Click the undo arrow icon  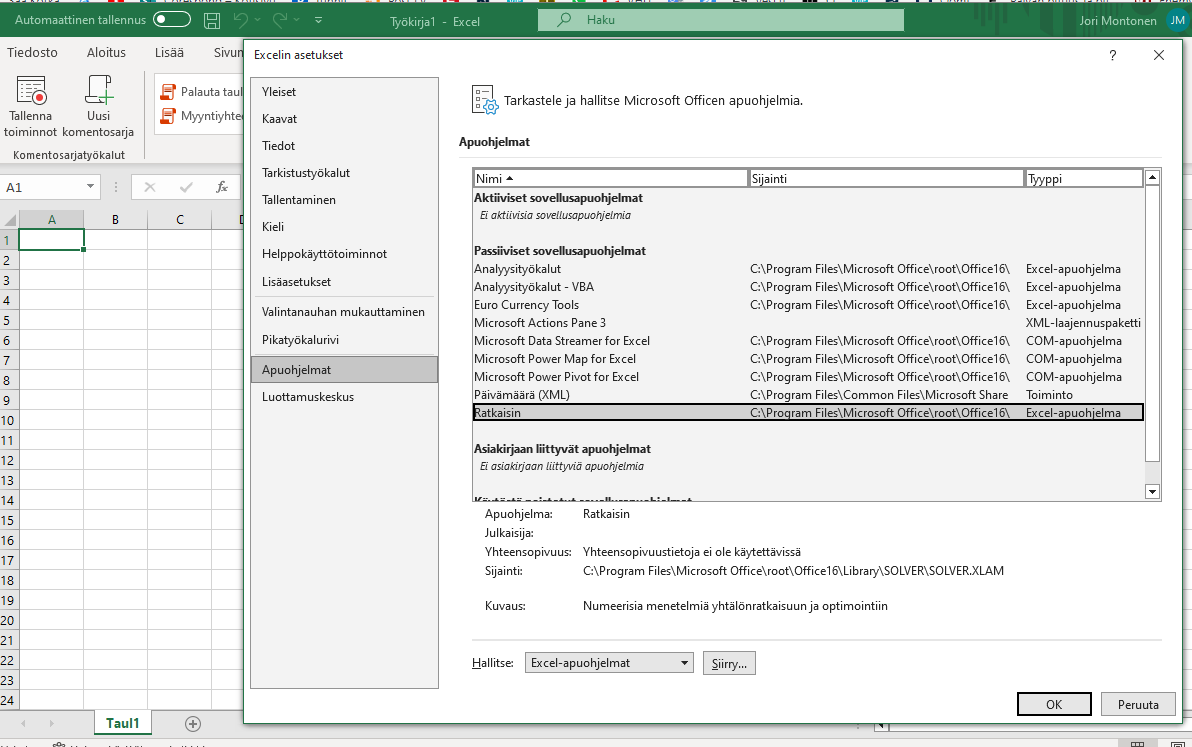pos(240,20)
